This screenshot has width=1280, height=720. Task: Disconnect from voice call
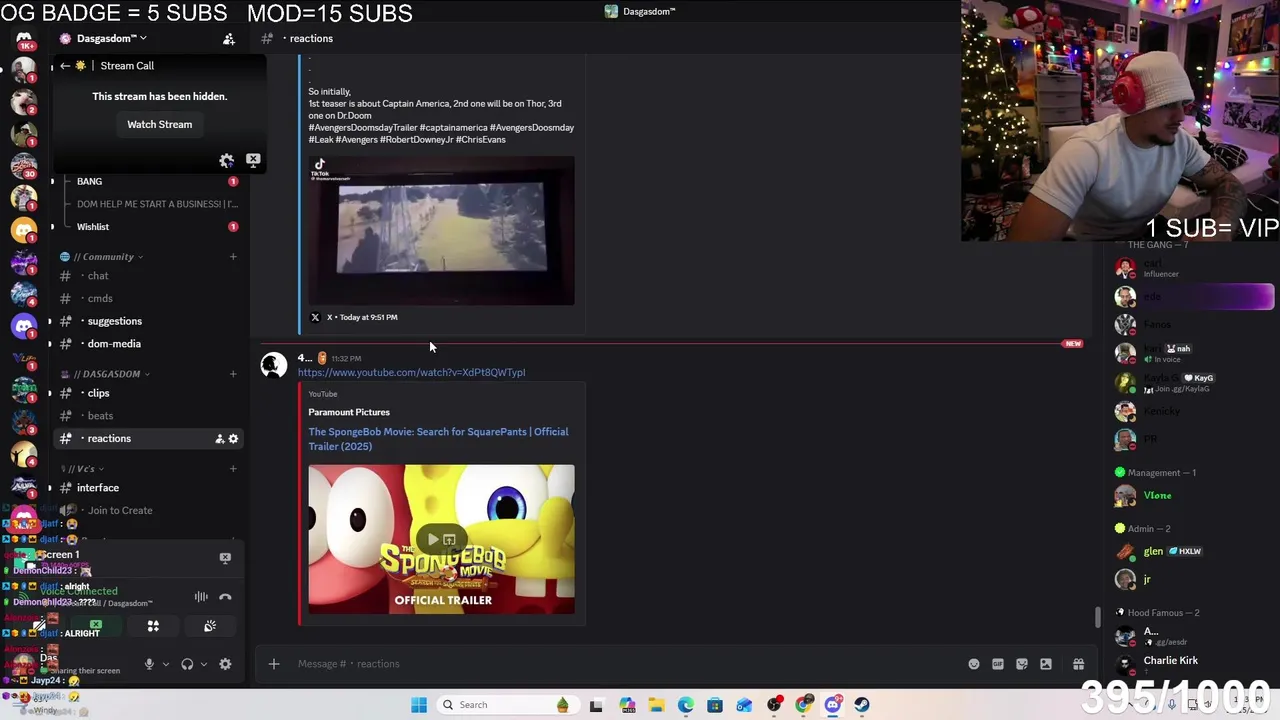click(x=225, y=597)
